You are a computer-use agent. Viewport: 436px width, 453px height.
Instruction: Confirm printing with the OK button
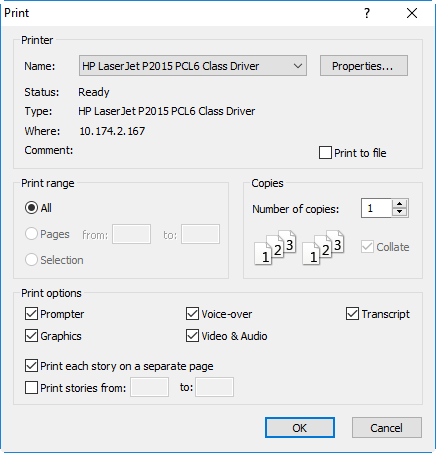click(300, 428)
